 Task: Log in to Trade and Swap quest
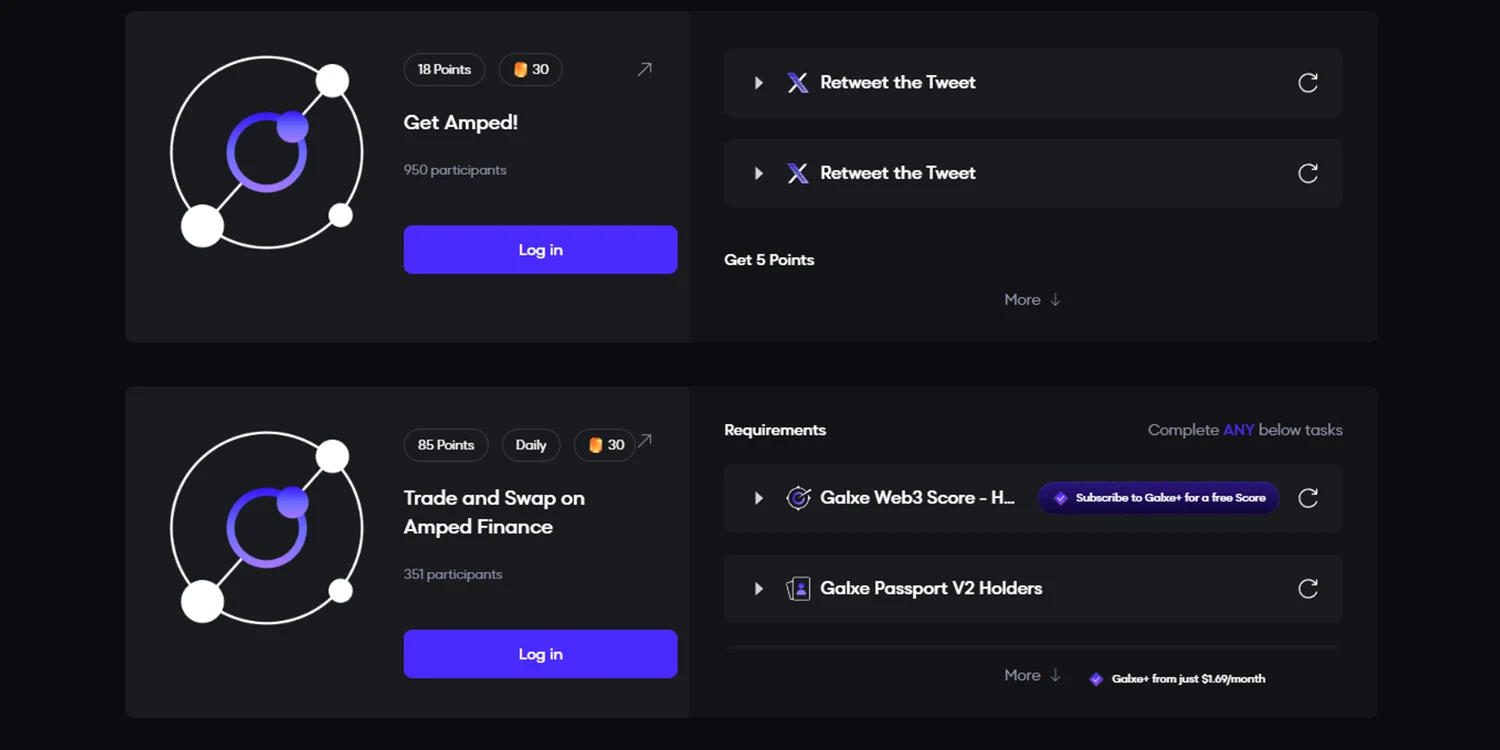540,654
